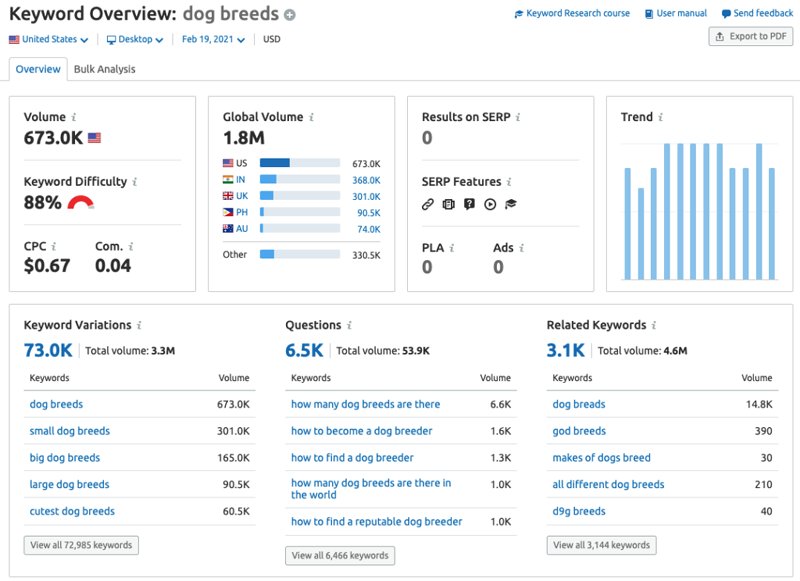Click View all 3,144 keywords button
800x581 pixels.
coord(602,545)
